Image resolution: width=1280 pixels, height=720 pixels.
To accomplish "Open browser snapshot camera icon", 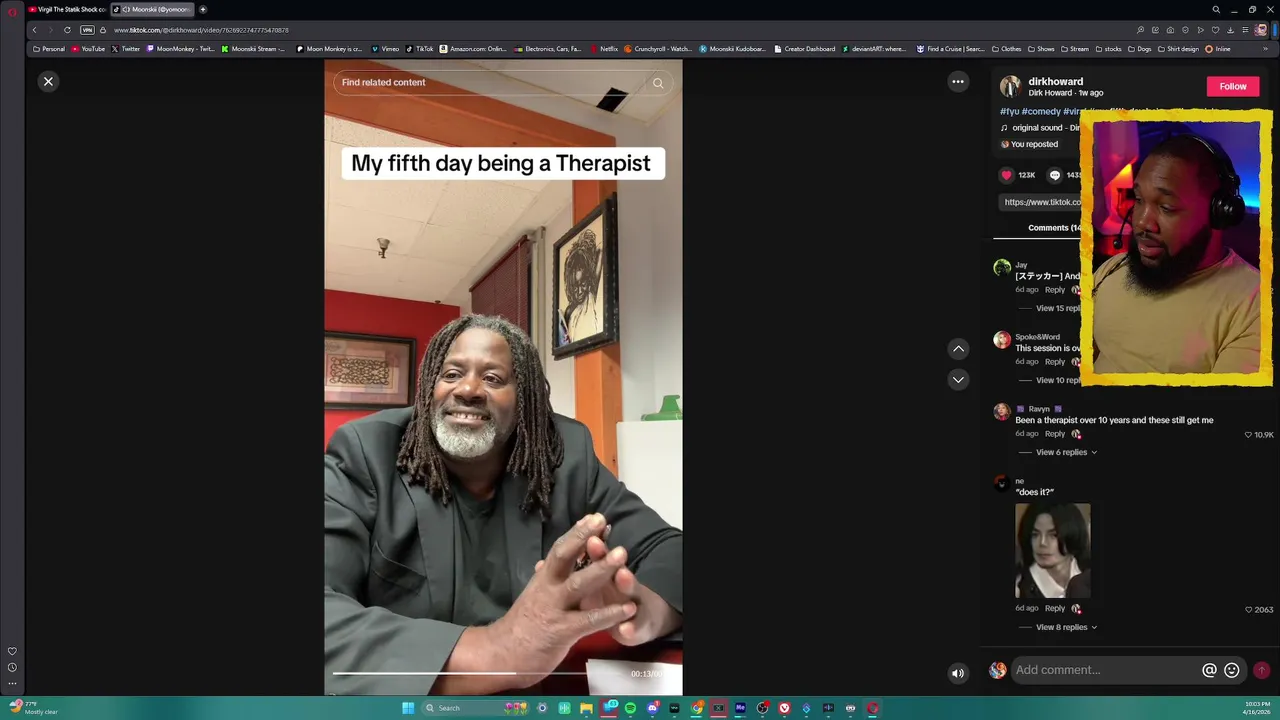I will [x=1170, y=30].
